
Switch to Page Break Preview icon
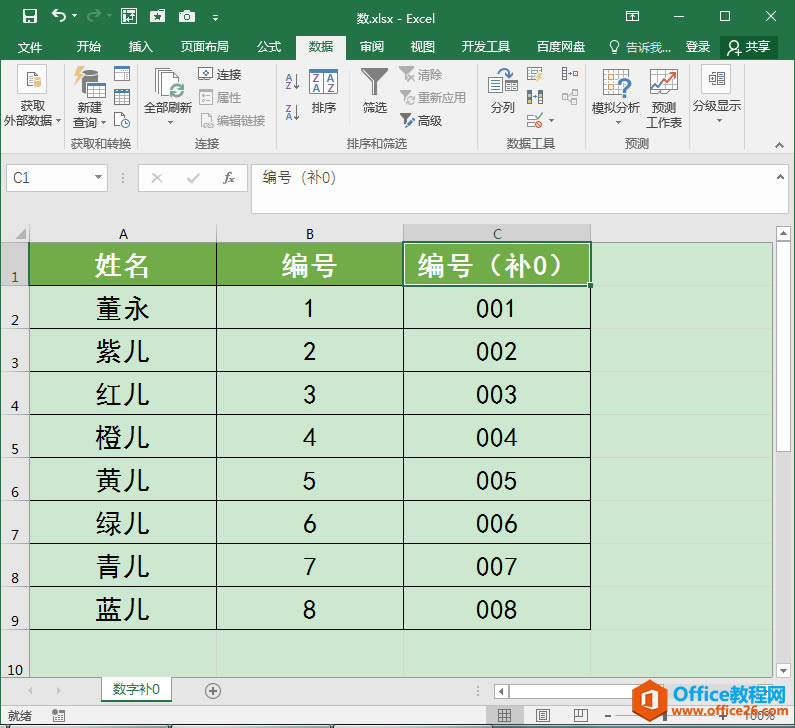coord(581,715)
